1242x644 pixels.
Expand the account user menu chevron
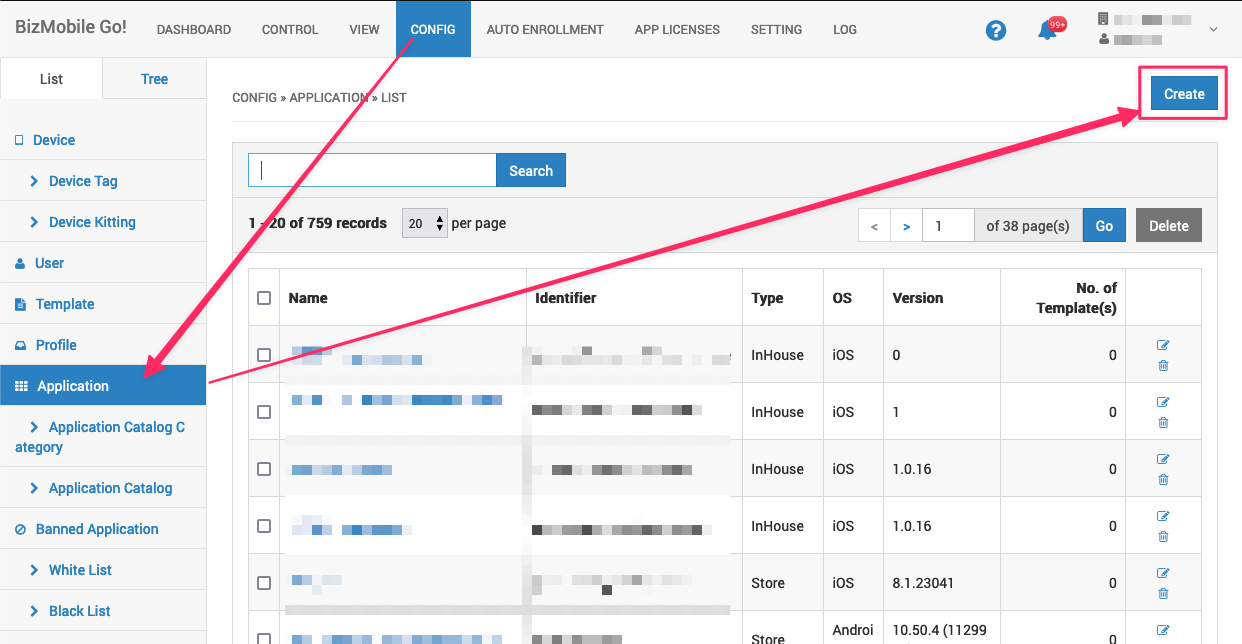(x=1213, y=30)
